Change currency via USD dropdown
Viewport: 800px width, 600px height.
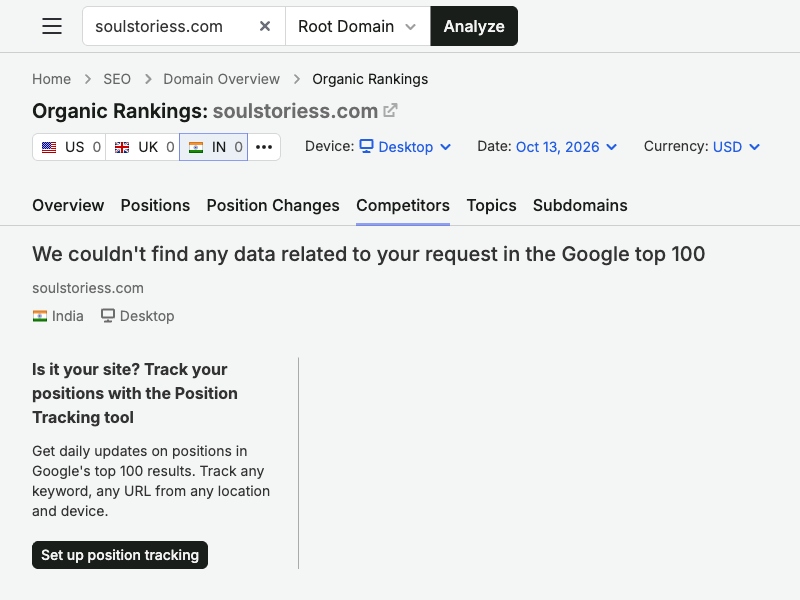736,147
